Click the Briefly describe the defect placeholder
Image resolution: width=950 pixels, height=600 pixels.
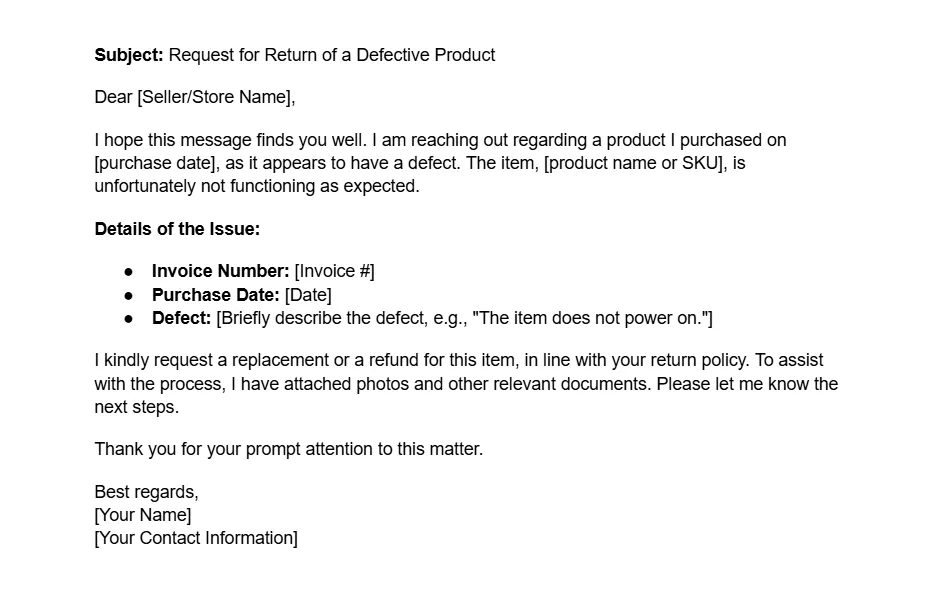pyautogui.click(x=464, y=318)
